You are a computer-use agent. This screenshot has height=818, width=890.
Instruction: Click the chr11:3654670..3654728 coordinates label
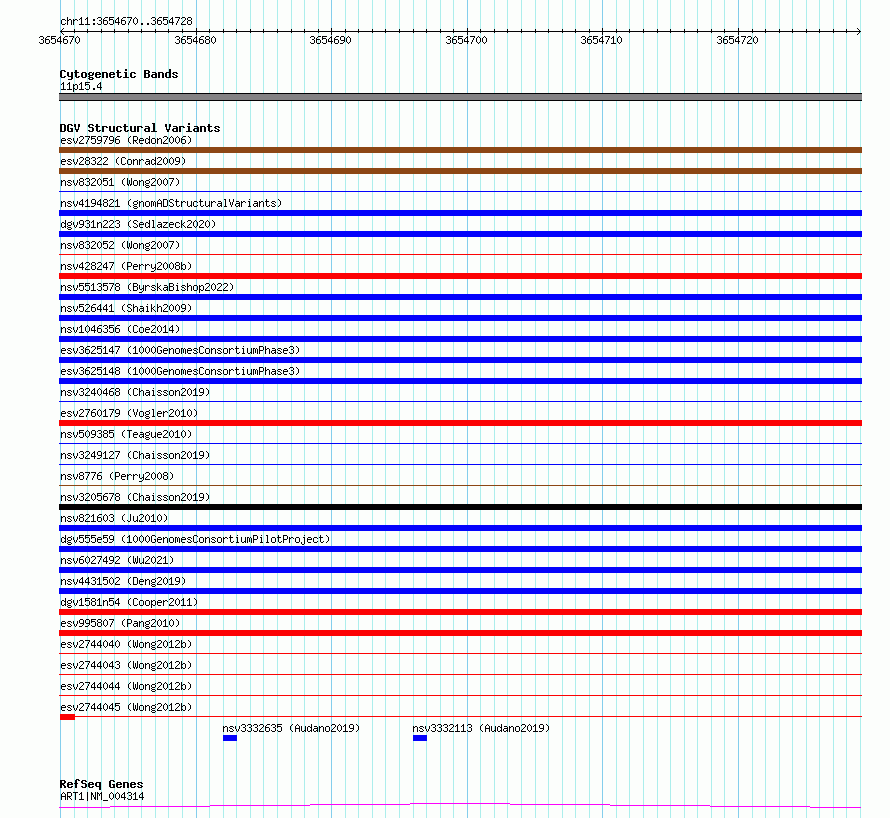[126, 21]
